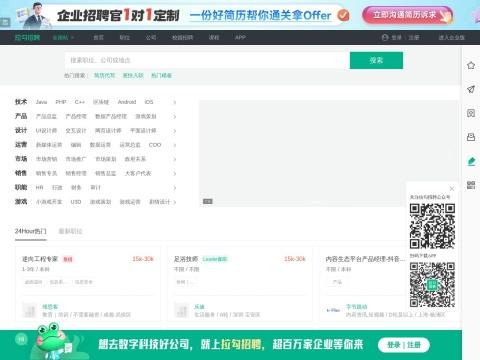Open the 逆向工程专家 job card title
Image resolution: width=480 pixels, height=360 pixels.
(x=40, y=259)
